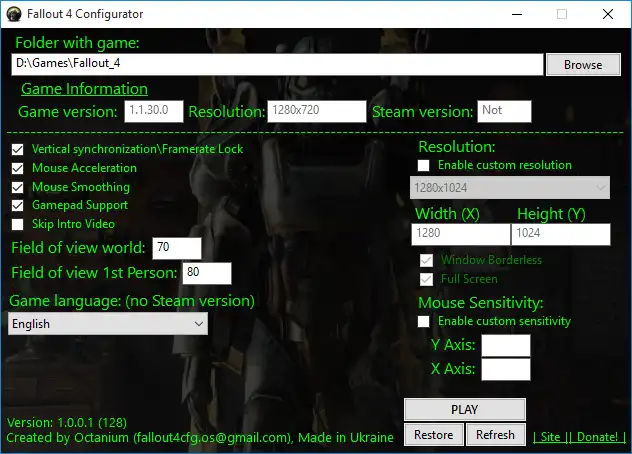Disable the Mouse Smoothing checkbox

pos(18,187)
